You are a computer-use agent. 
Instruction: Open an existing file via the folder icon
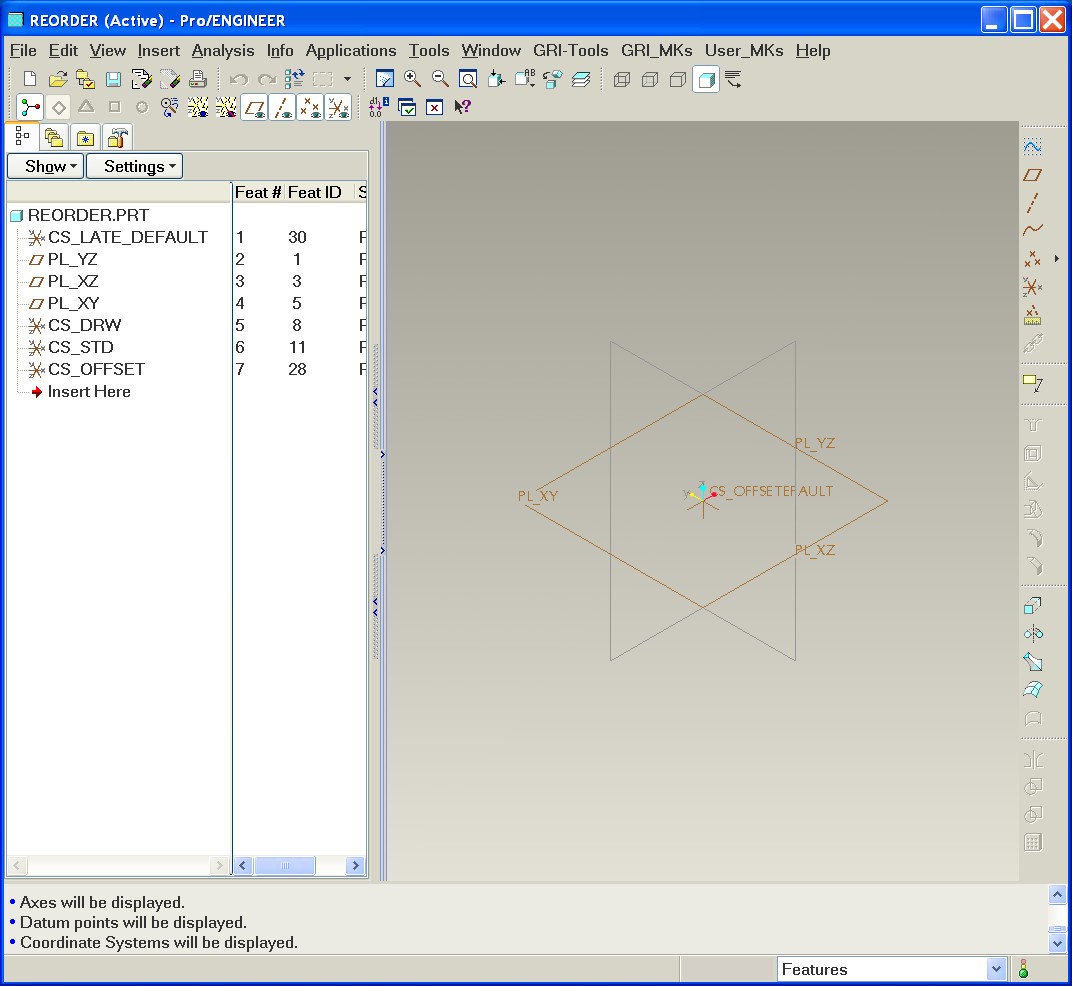tap(58, 79)
